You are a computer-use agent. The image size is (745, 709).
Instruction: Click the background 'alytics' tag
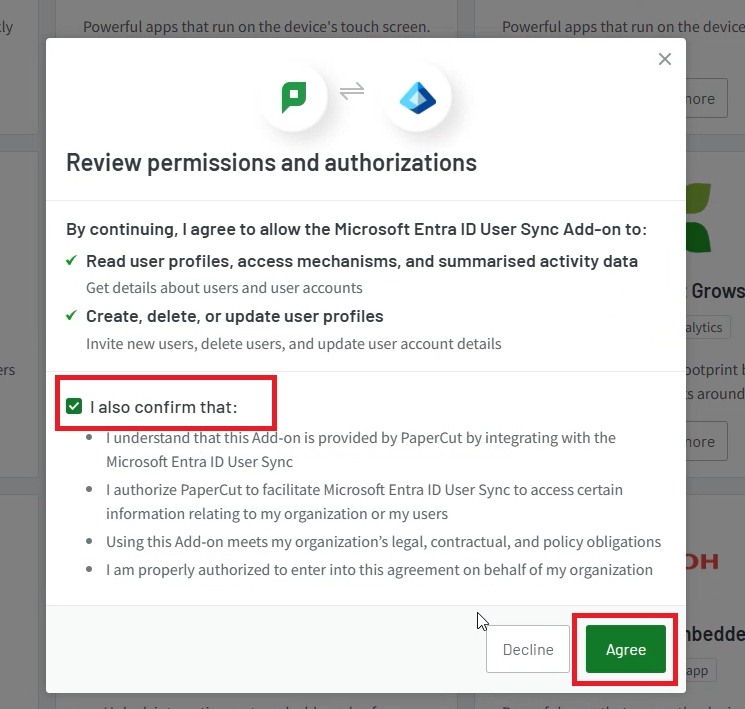(707, 327)
